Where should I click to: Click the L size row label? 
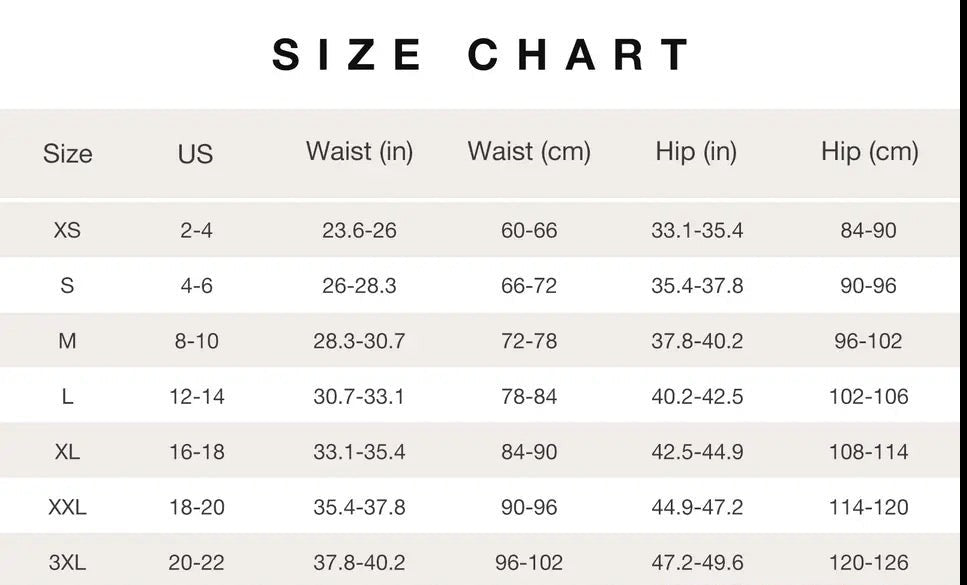click(x=67, y=396)
